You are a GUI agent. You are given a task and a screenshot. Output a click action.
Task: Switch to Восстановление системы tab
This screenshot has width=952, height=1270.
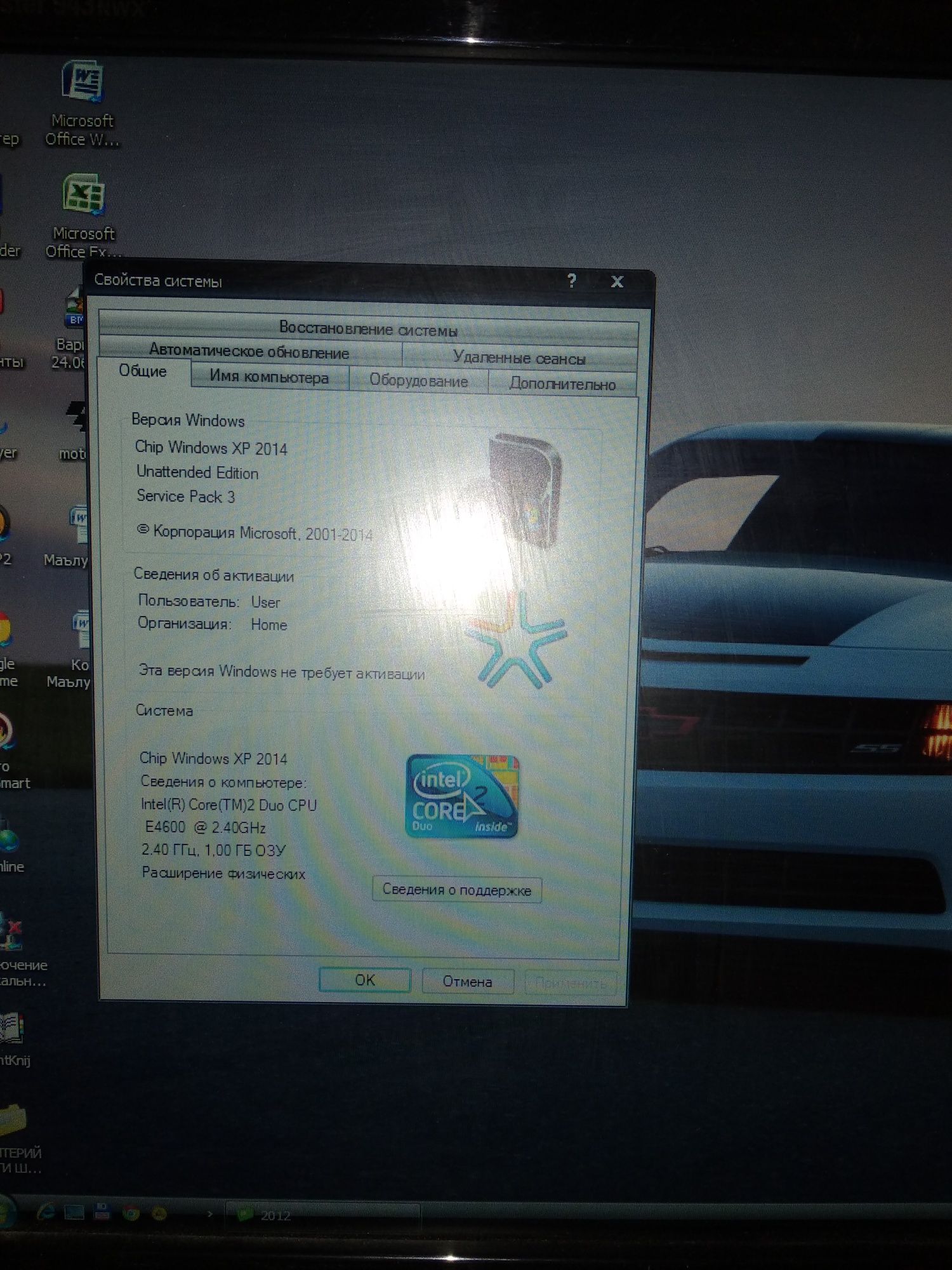click(x=368, y=329)
